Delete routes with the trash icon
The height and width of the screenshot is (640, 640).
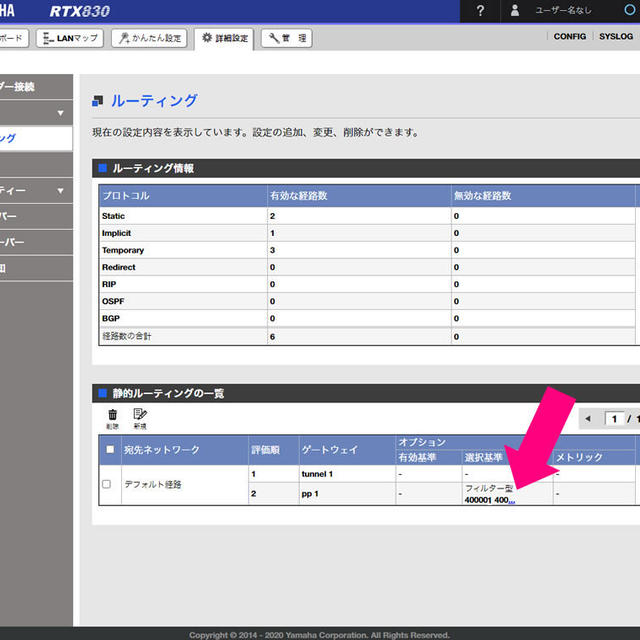pos(113,419)
